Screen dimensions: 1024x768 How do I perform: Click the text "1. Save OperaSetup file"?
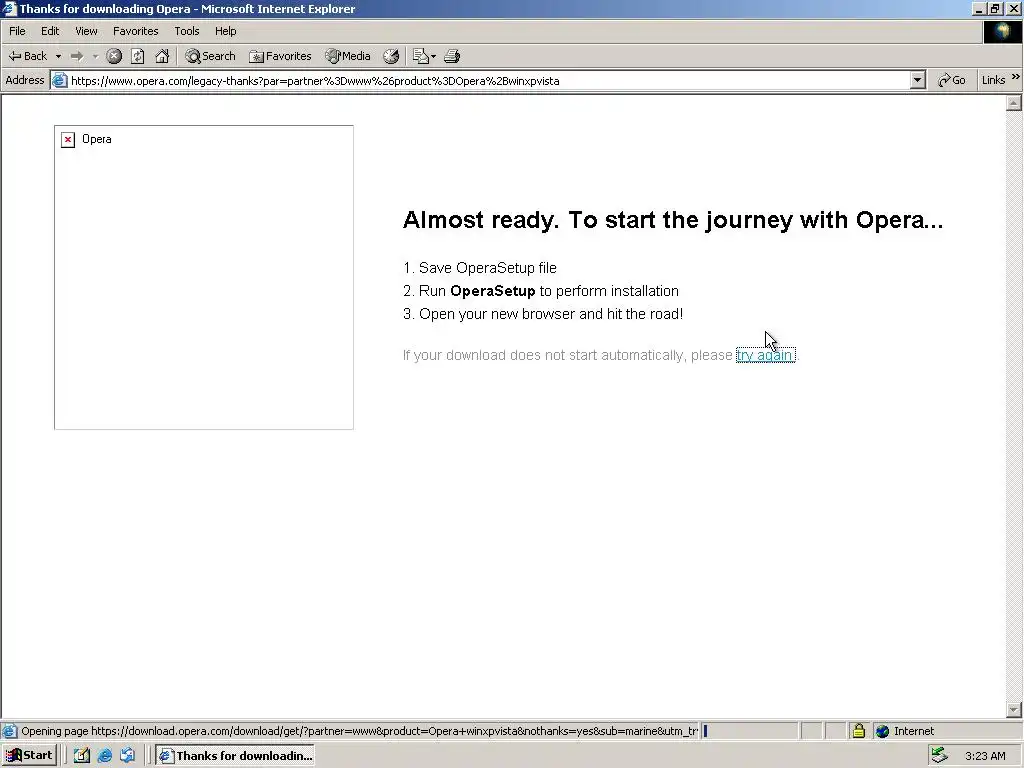pos(480,268)
